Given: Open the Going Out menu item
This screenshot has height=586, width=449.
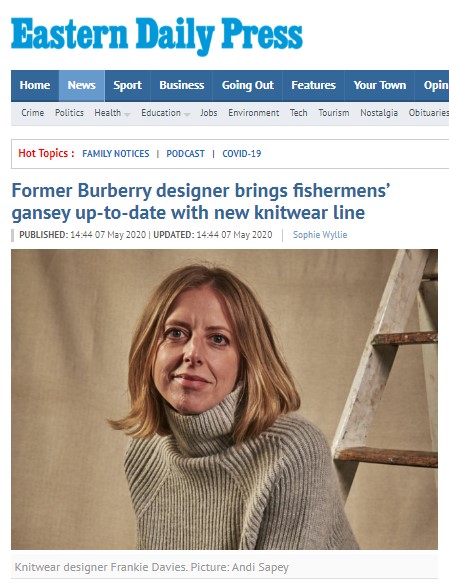Looking at the screenshot, I should (x=247, y=86).
